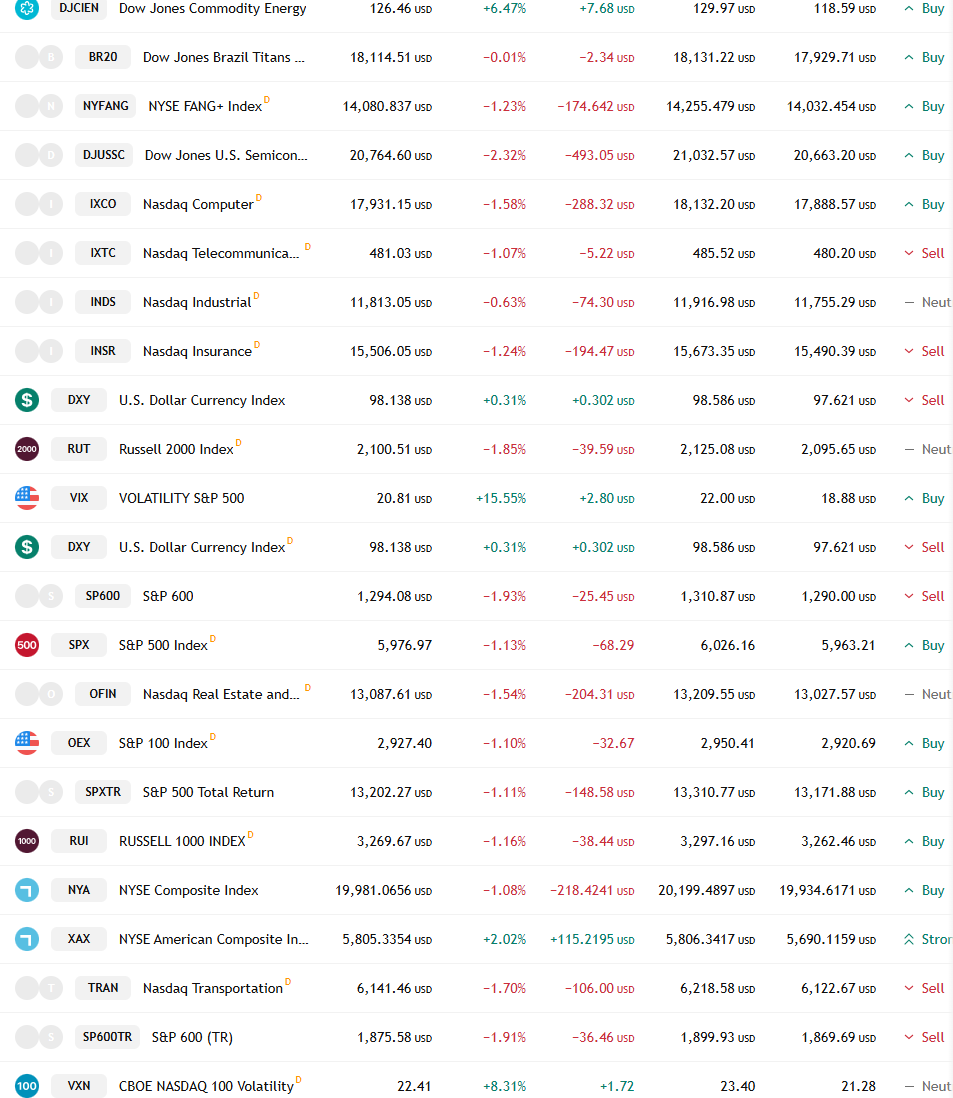Click the green dollar icon of first DXY row
Viewport: 953px width, 1098px height.
coord(27,400)
